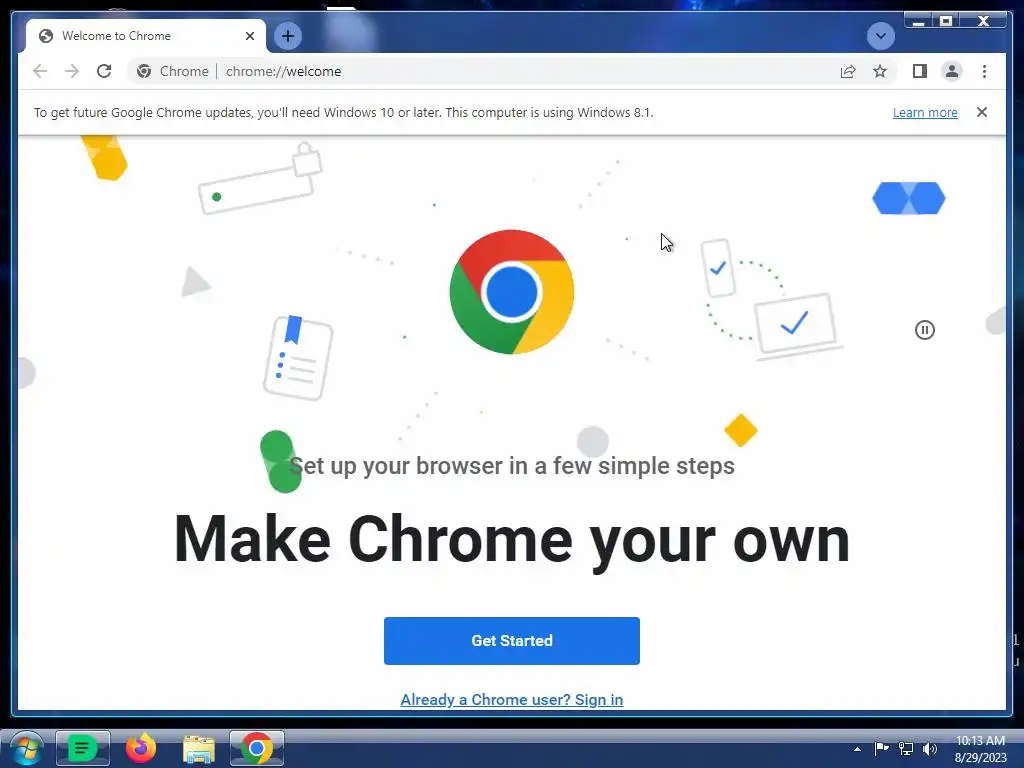Open the Chrome three-dot menu
The image size is (1024, 768).
pyautogui.click(x=984, y=71)
